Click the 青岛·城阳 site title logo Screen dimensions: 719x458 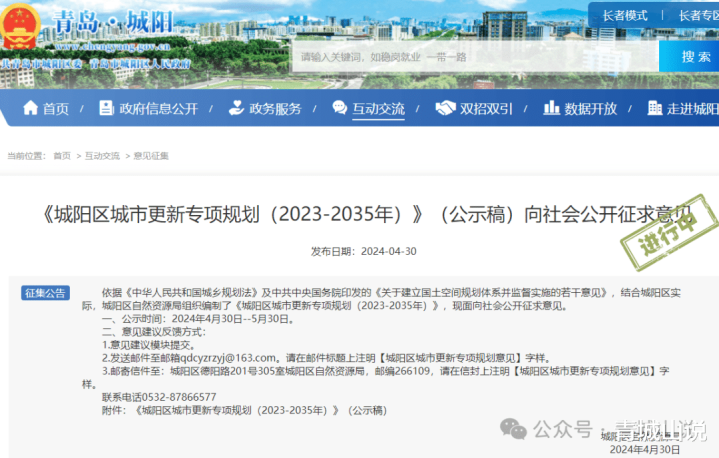(113, 22)
